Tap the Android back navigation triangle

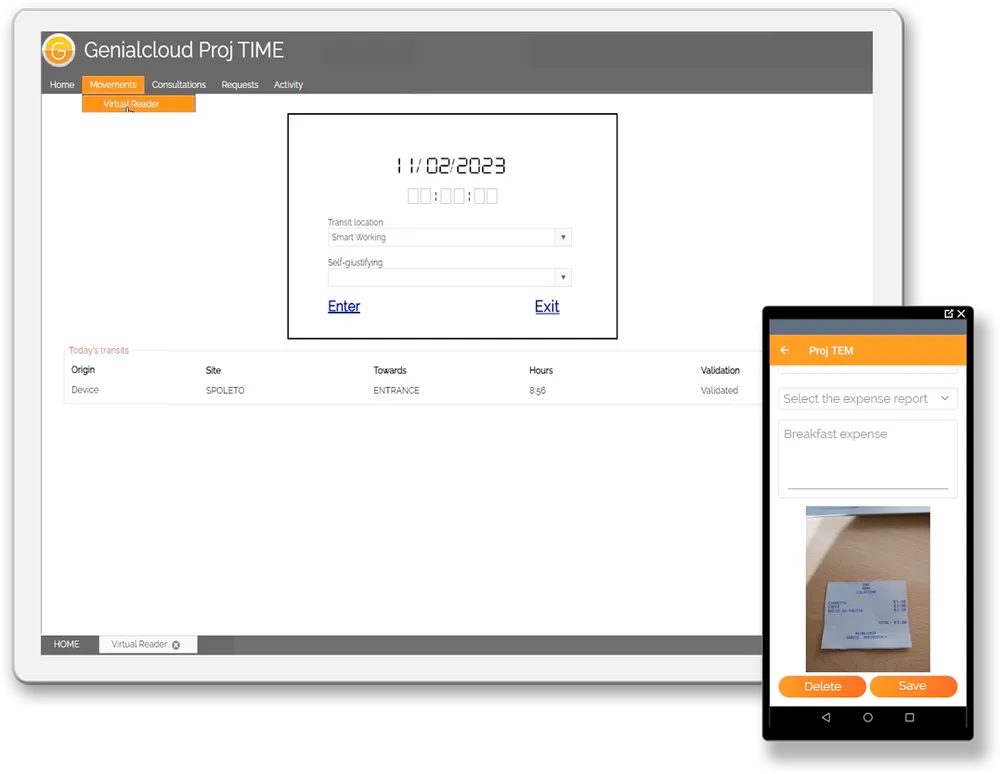825,718
